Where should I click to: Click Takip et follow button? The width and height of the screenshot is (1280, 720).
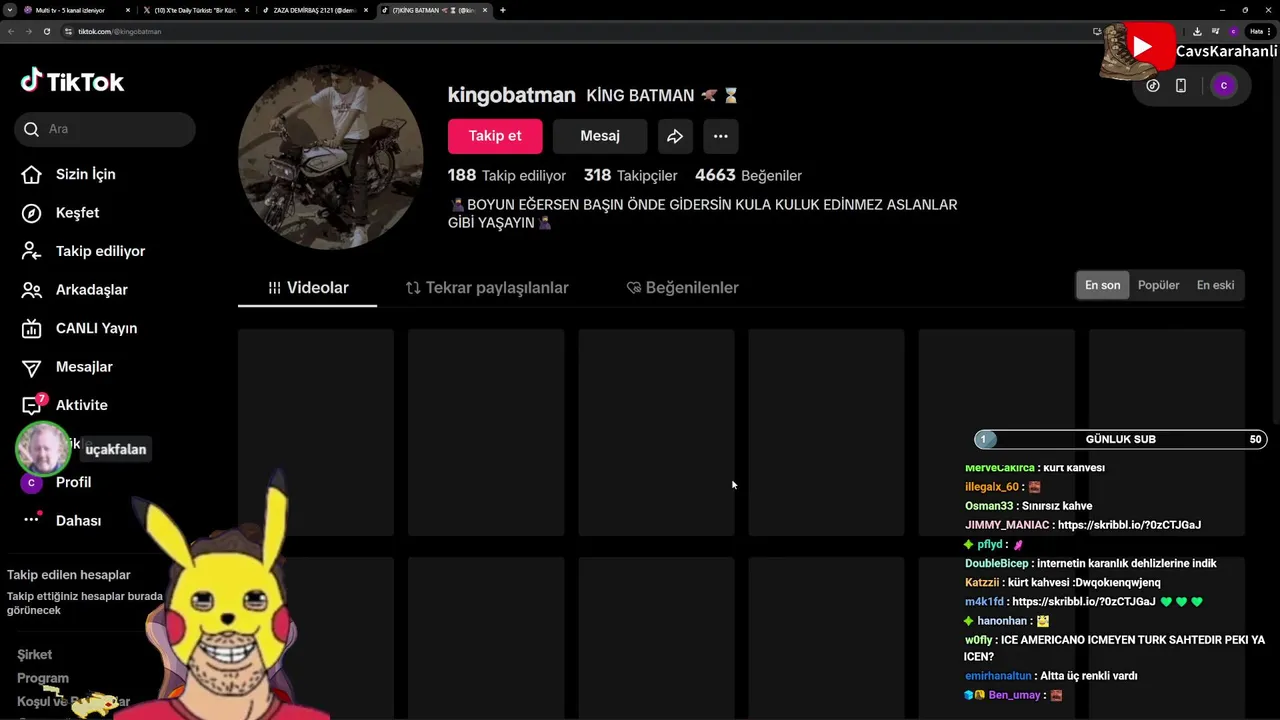pyautogui.click(x=495, y=136)
